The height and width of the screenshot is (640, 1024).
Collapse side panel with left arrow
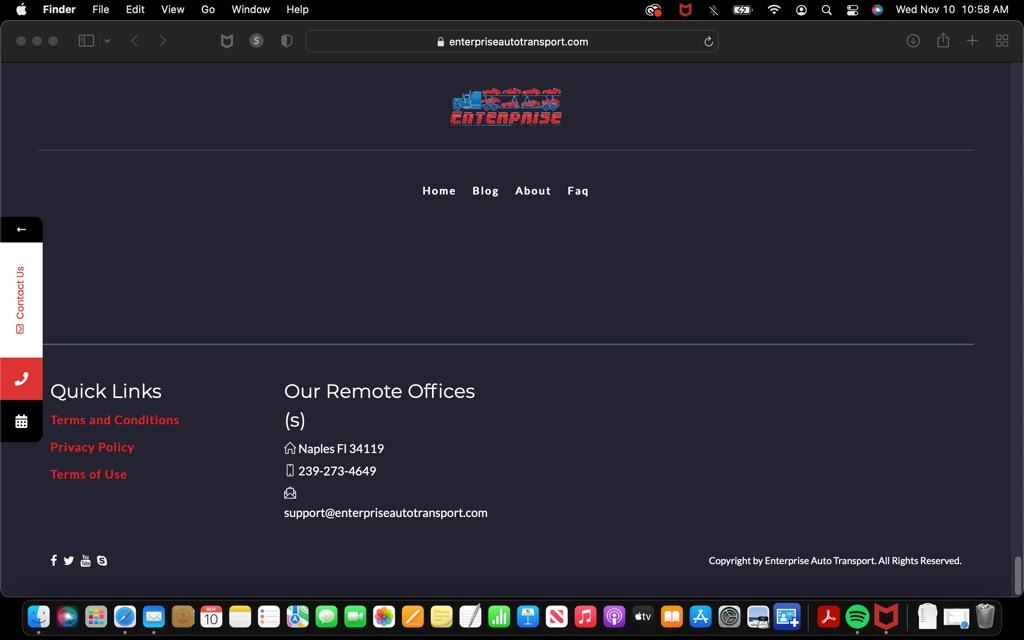coord(21,229)
